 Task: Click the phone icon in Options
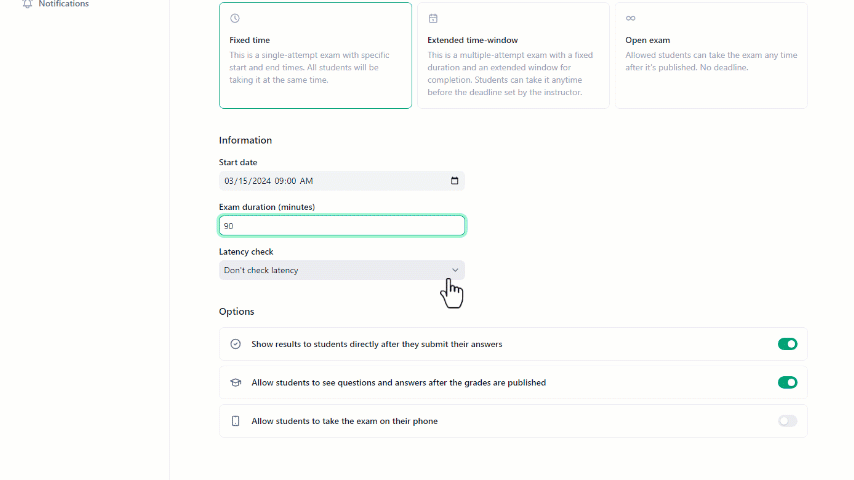pos(235,421)
